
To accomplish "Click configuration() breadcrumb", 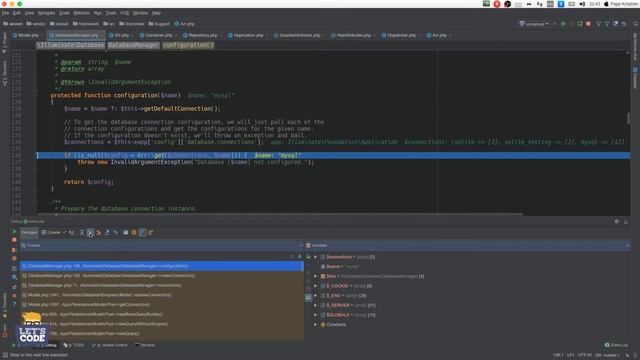I will pos(188,45).
